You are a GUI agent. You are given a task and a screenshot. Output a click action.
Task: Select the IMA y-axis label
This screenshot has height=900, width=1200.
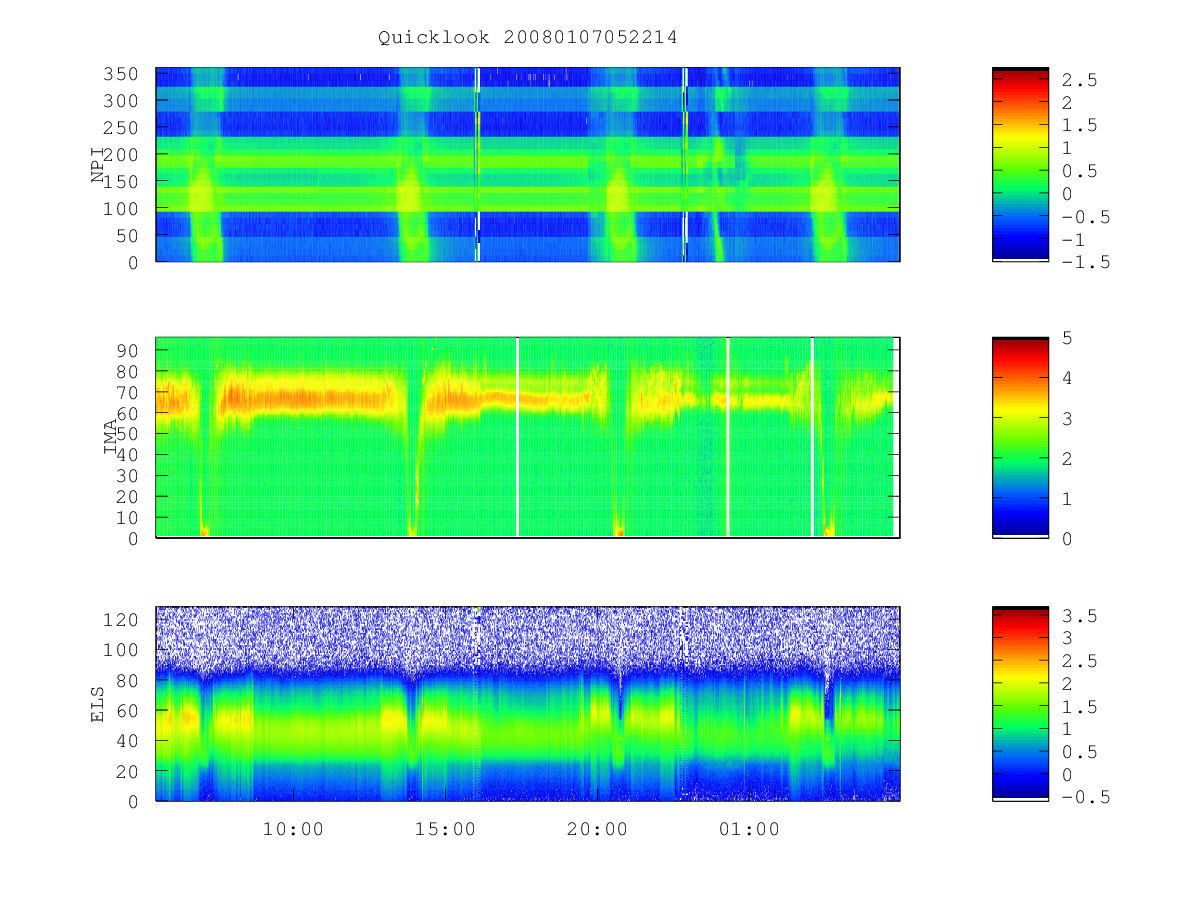[x=110, y=438]
